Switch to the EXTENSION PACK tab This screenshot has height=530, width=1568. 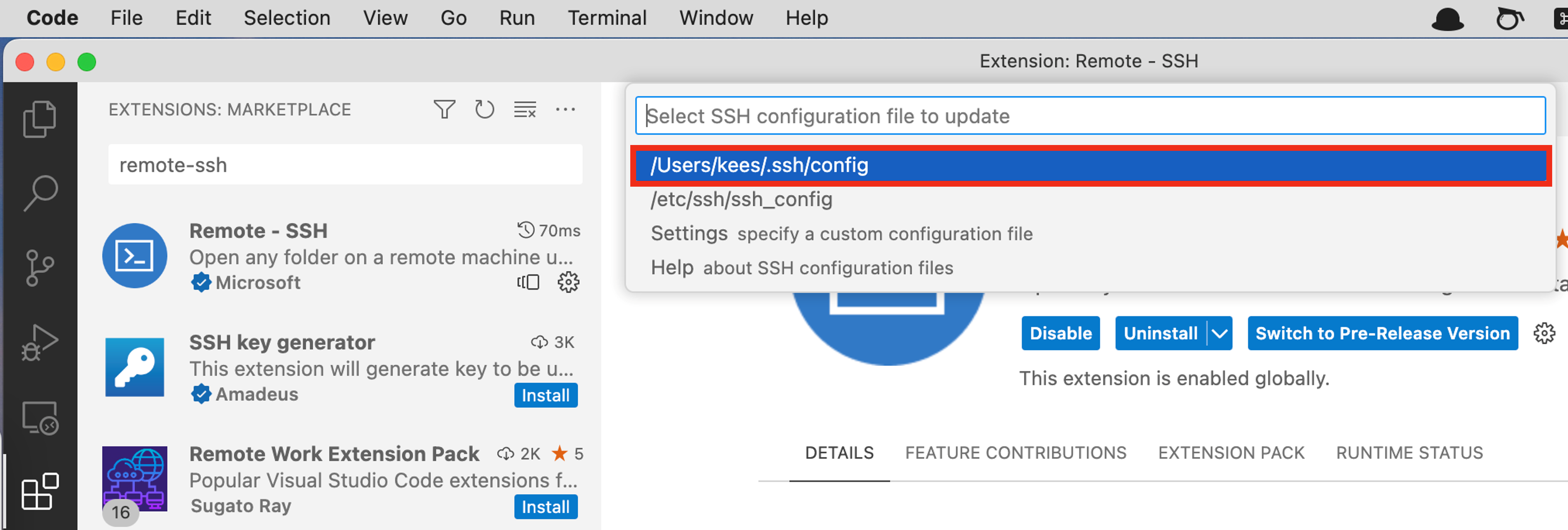click(1231, 453)
